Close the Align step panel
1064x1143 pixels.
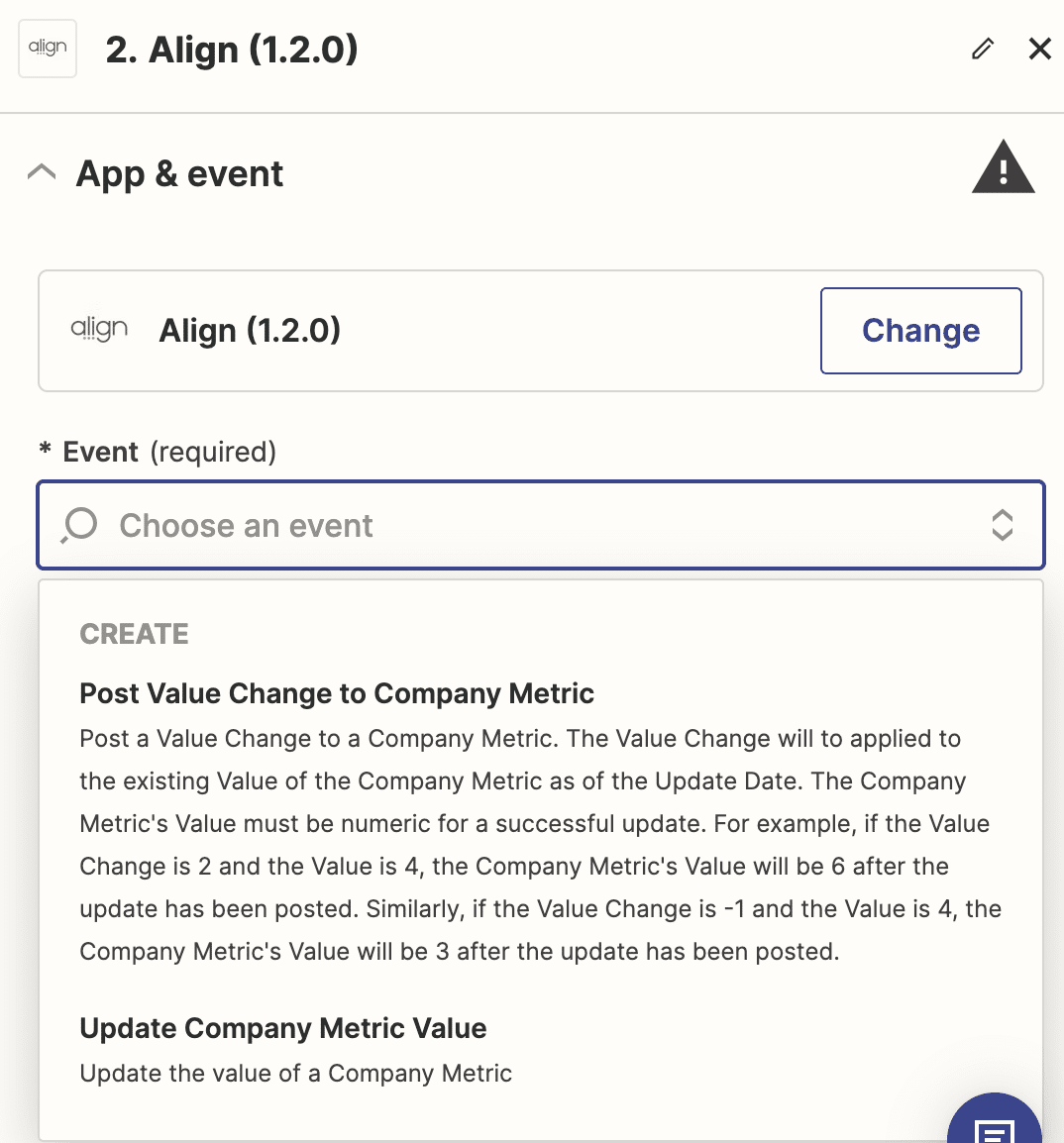click(x=1039, y=49)
